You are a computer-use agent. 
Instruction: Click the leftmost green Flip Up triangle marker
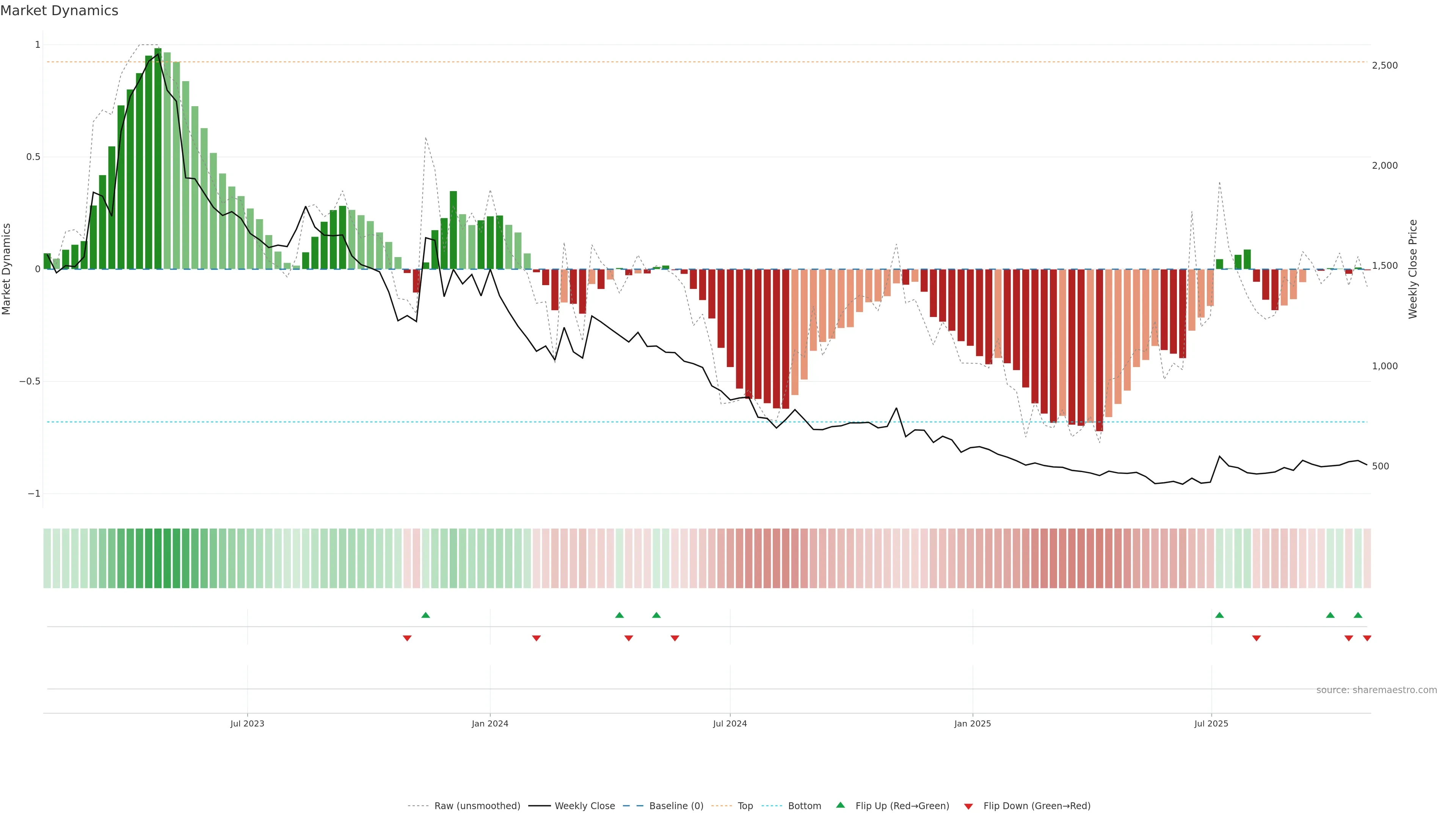pyautogui.click(x=425, y=615)
